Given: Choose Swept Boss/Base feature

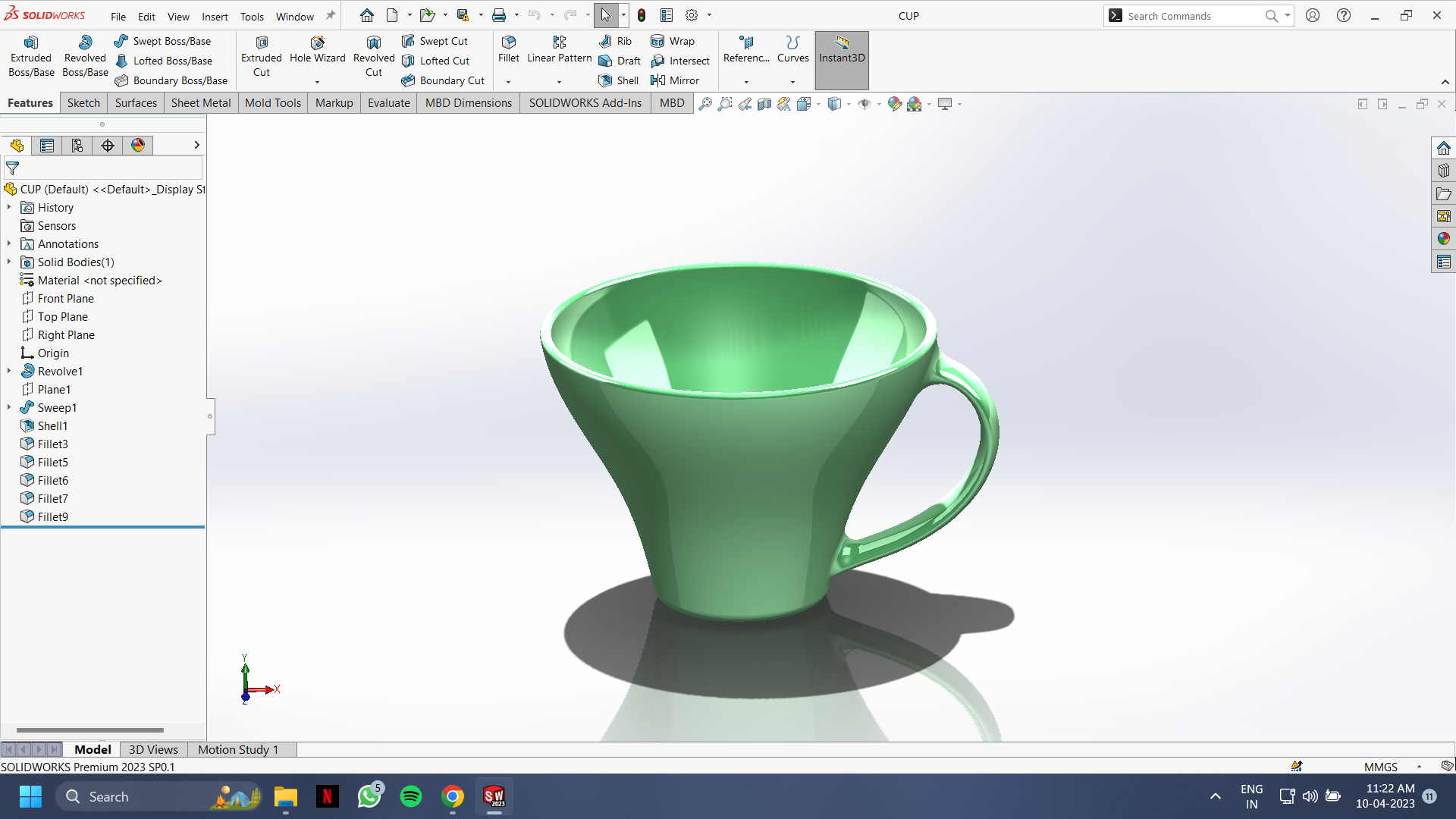Looking at the screenshot, I should (163, 41).
